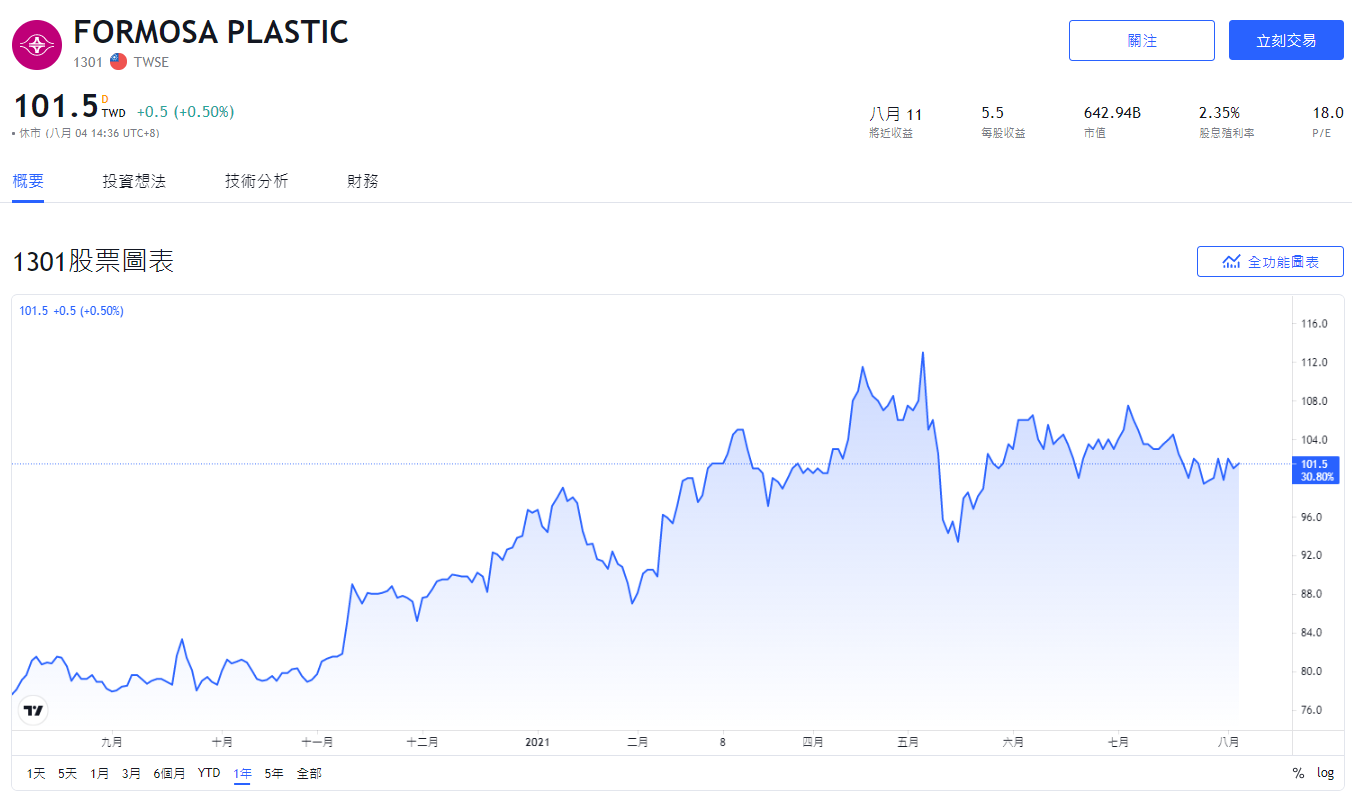Toggle the log scale option

pyautogui.click(x=1325, y=773)
